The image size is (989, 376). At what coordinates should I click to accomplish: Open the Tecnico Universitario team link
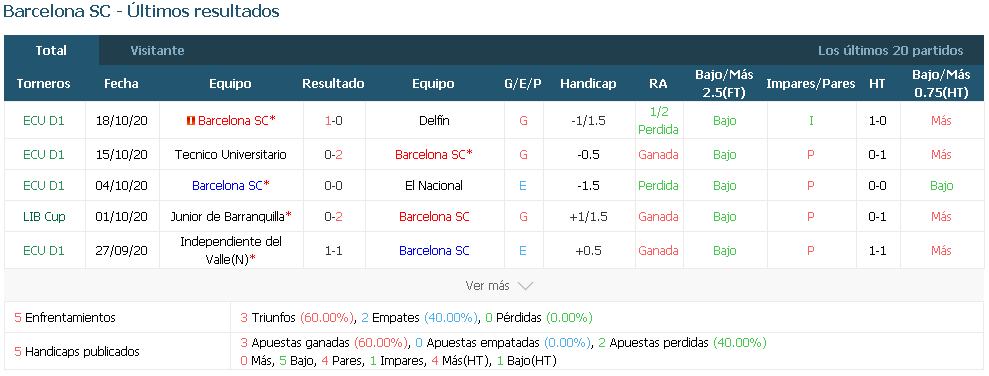click(231, 155)
